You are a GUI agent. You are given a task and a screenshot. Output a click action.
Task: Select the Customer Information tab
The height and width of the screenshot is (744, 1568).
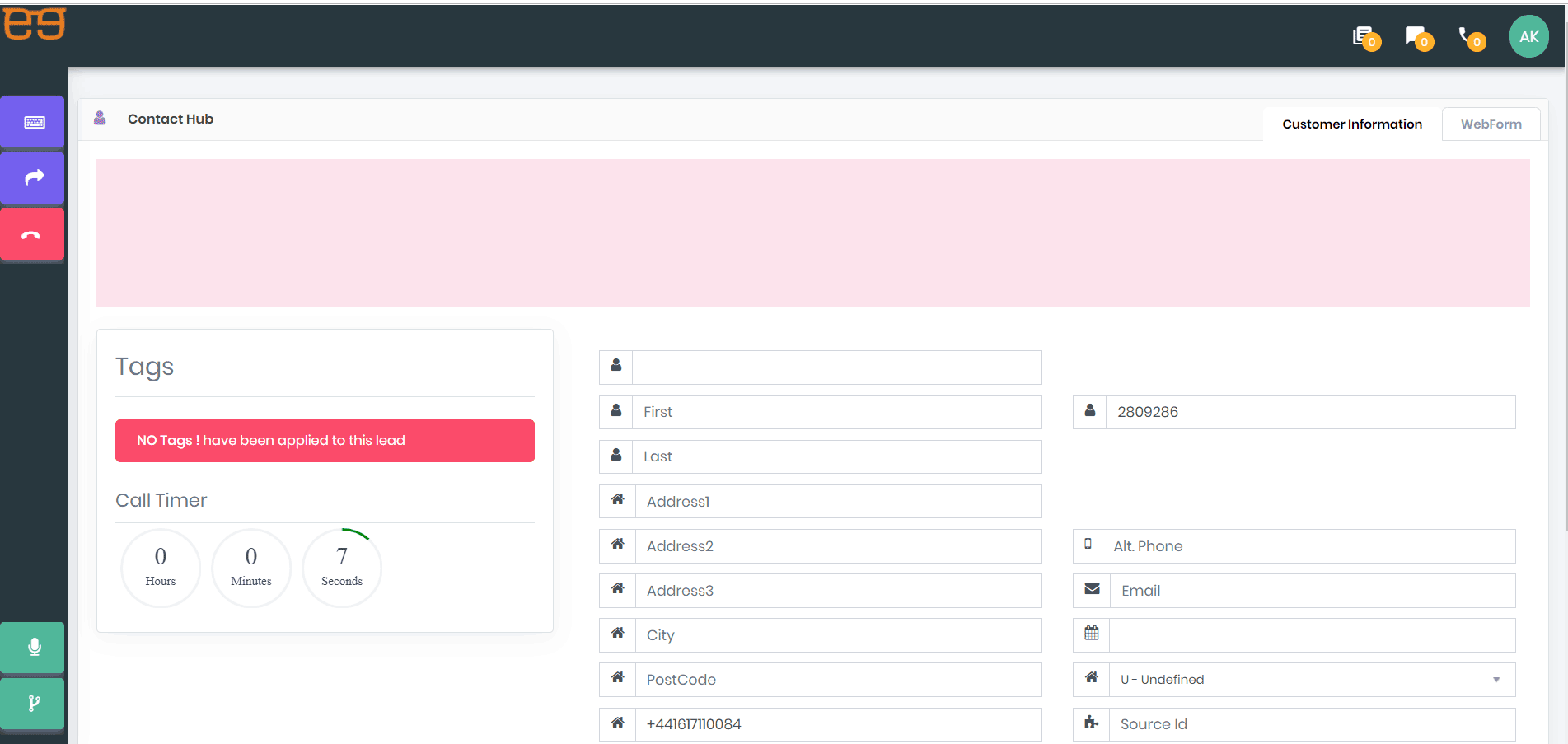coord(1351,124)
